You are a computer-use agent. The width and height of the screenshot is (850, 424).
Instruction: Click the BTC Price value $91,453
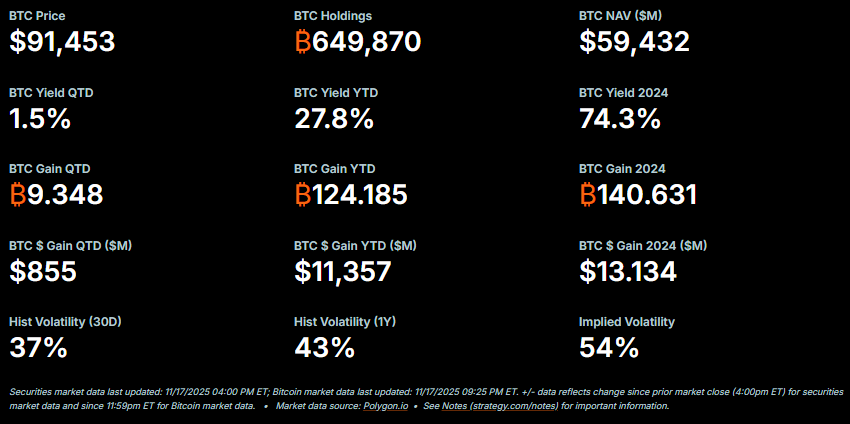coord(62,42)
